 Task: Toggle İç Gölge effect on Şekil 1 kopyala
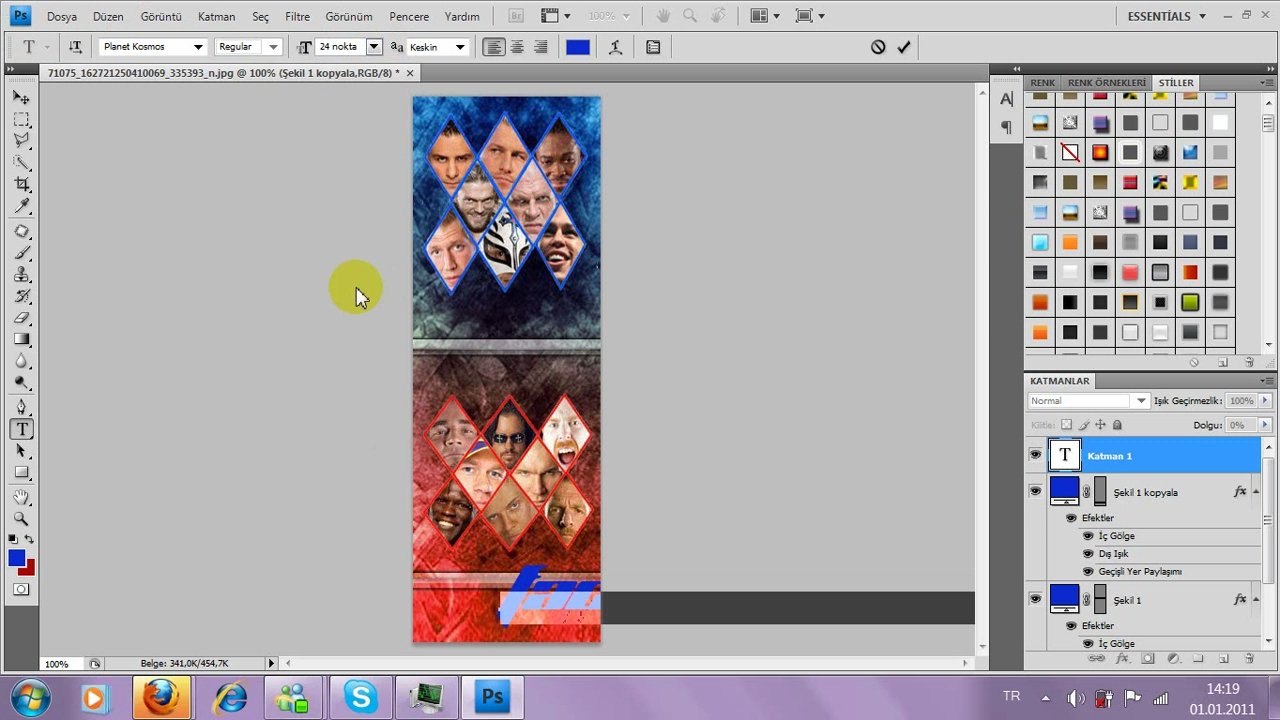pyautogui.click(x=1088, y=536)
